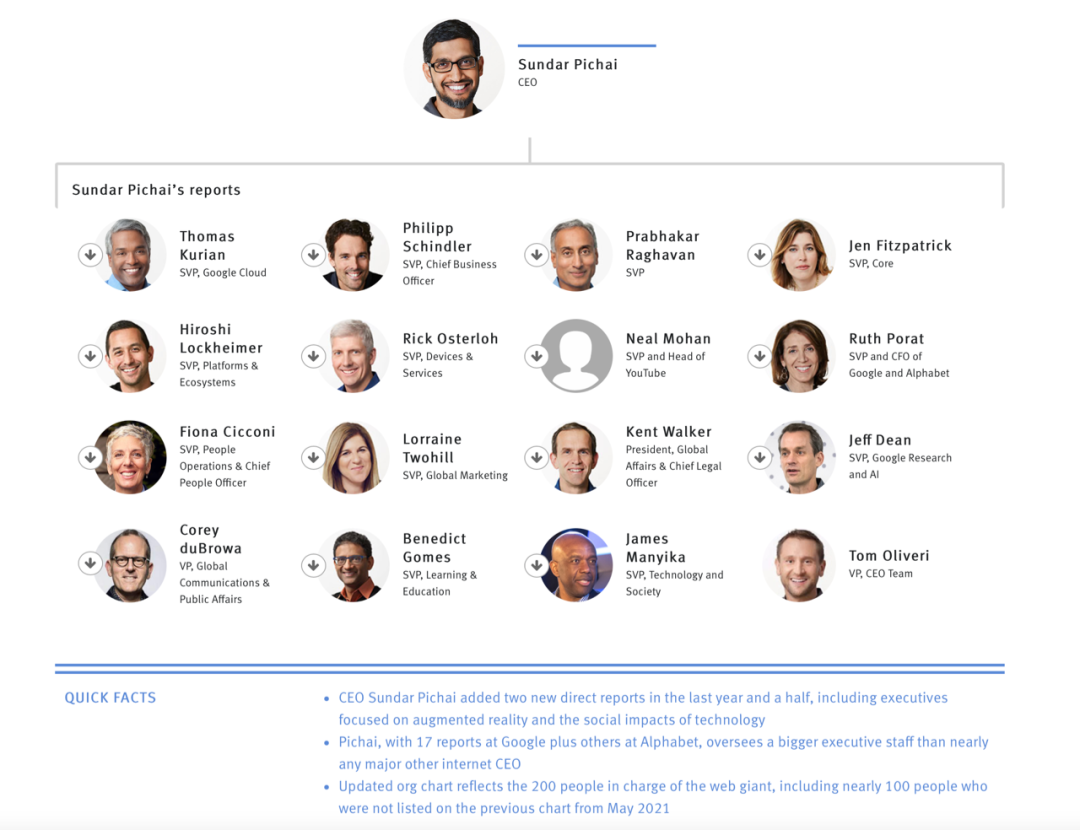Expand reports under Hiroshi Lockheimer

click(90, 356)
